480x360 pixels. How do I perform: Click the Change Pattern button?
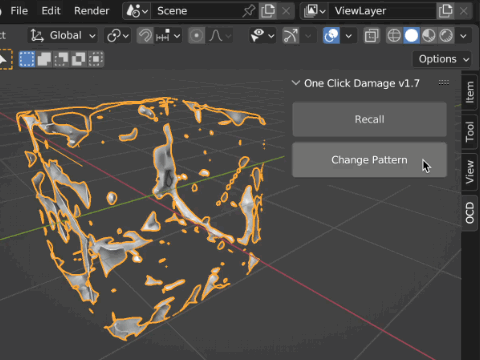tap(369, 160)
